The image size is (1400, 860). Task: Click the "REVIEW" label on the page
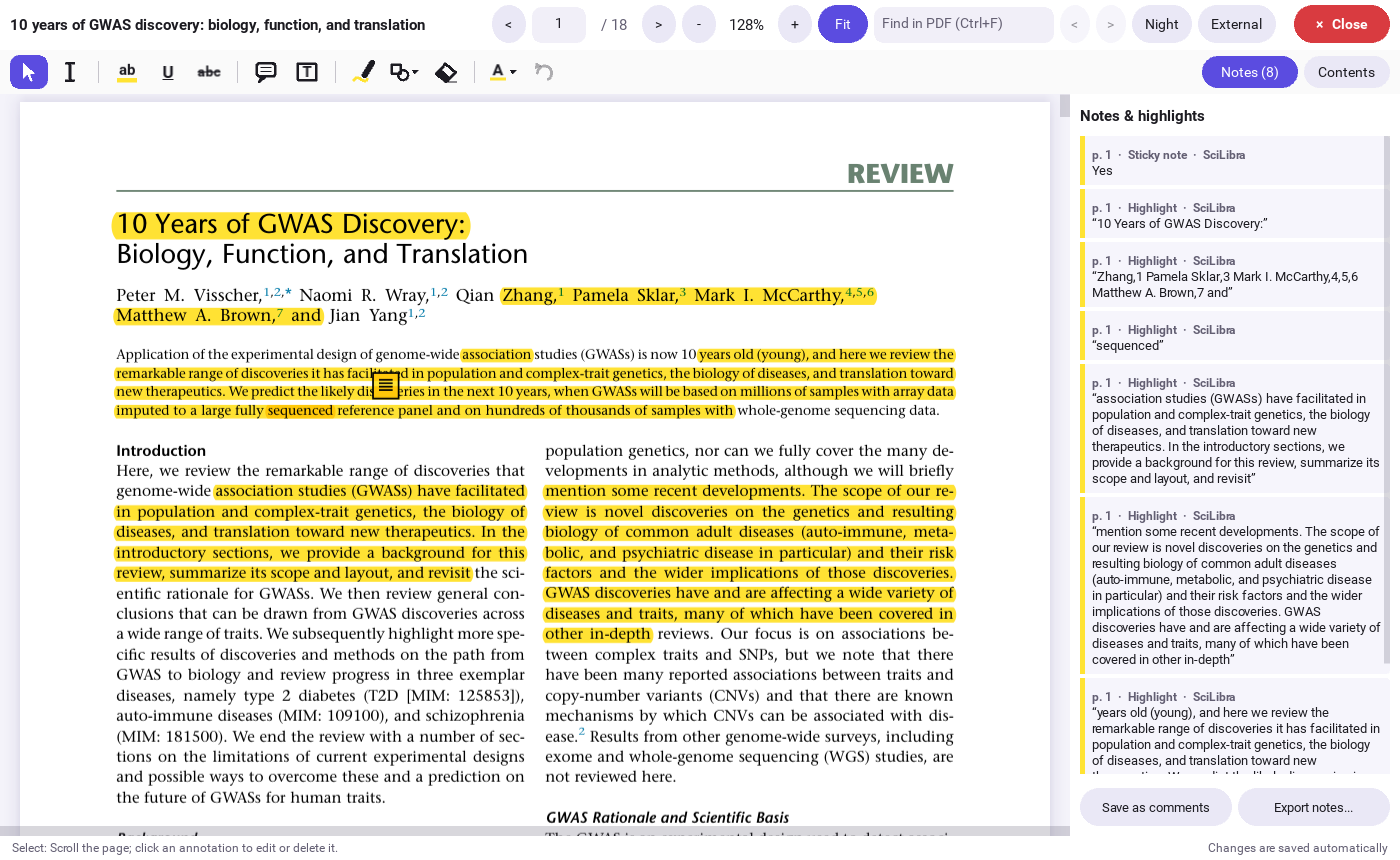900,174
